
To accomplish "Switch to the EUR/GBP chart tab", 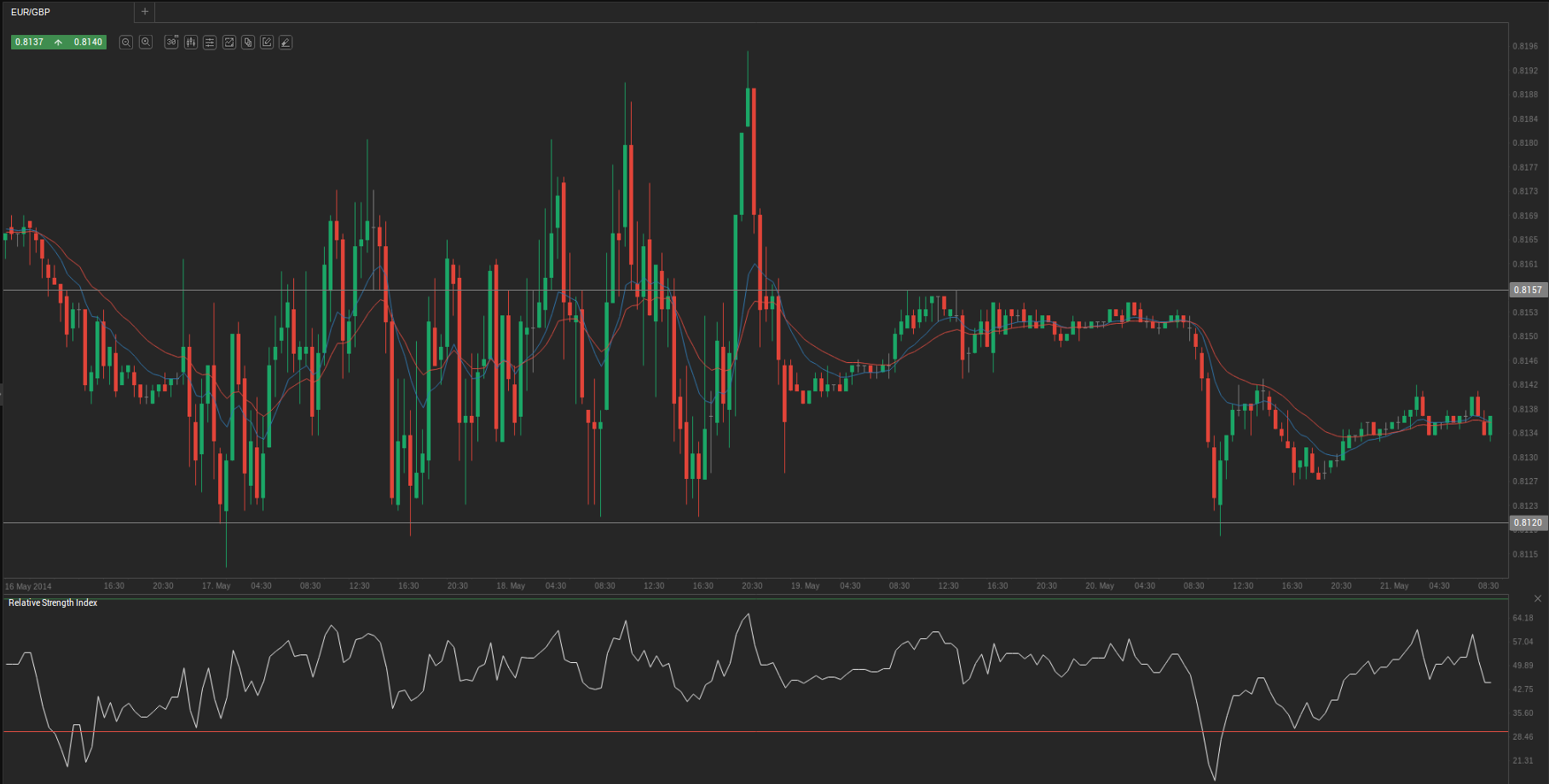I will click(x=31, y=12).
